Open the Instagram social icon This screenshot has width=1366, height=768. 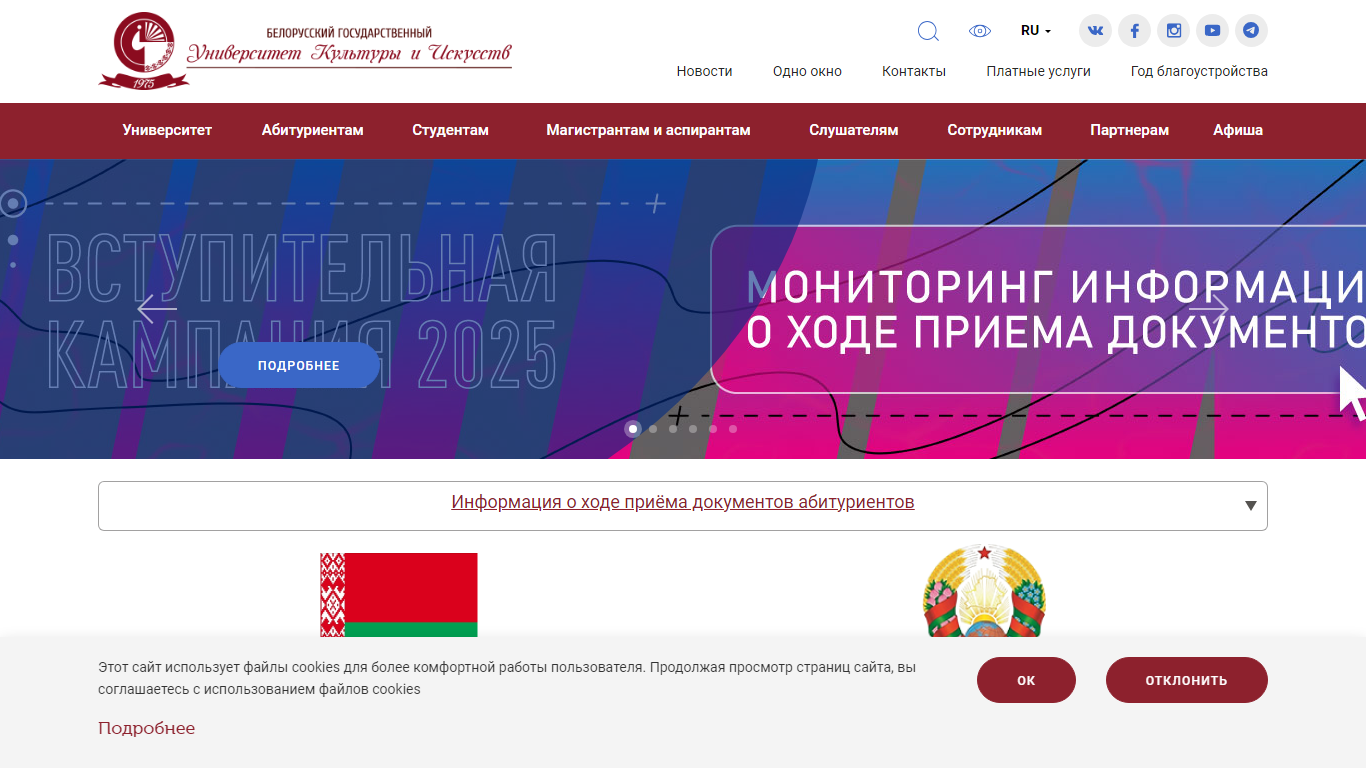click(1174, 31)
